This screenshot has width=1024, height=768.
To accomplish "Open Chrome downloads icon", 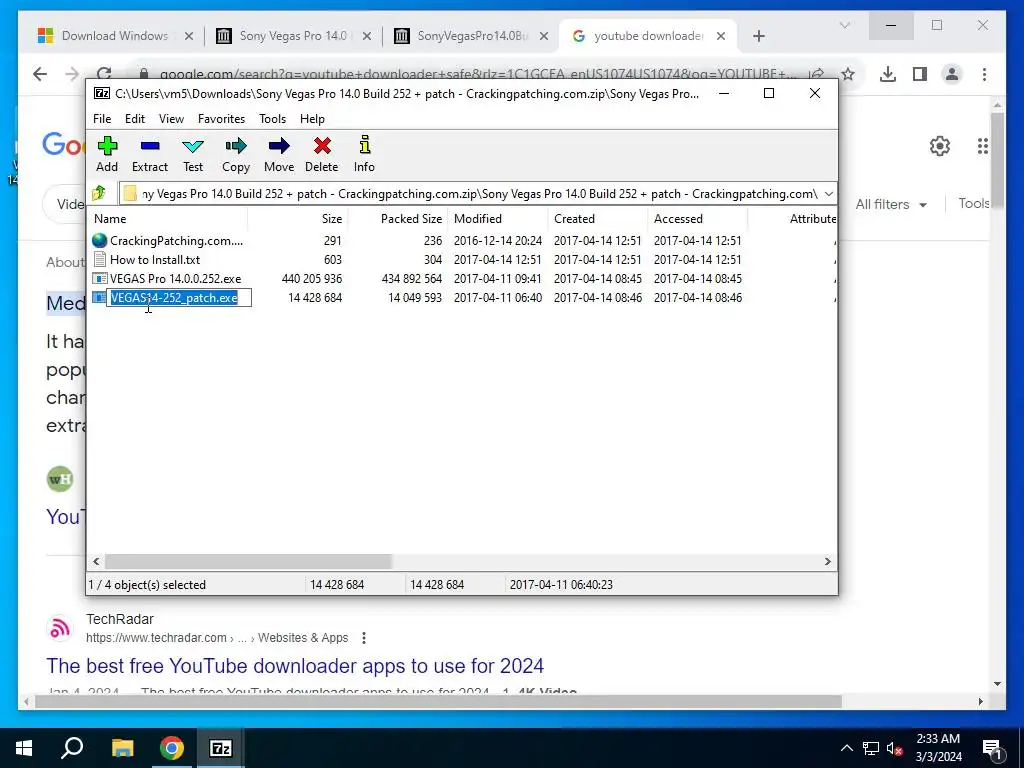I will (888, 74).
